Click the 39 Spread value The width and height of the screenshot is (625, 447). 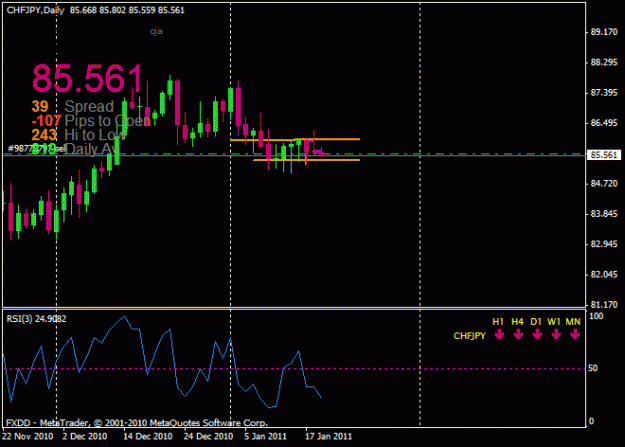coord(40,106)
